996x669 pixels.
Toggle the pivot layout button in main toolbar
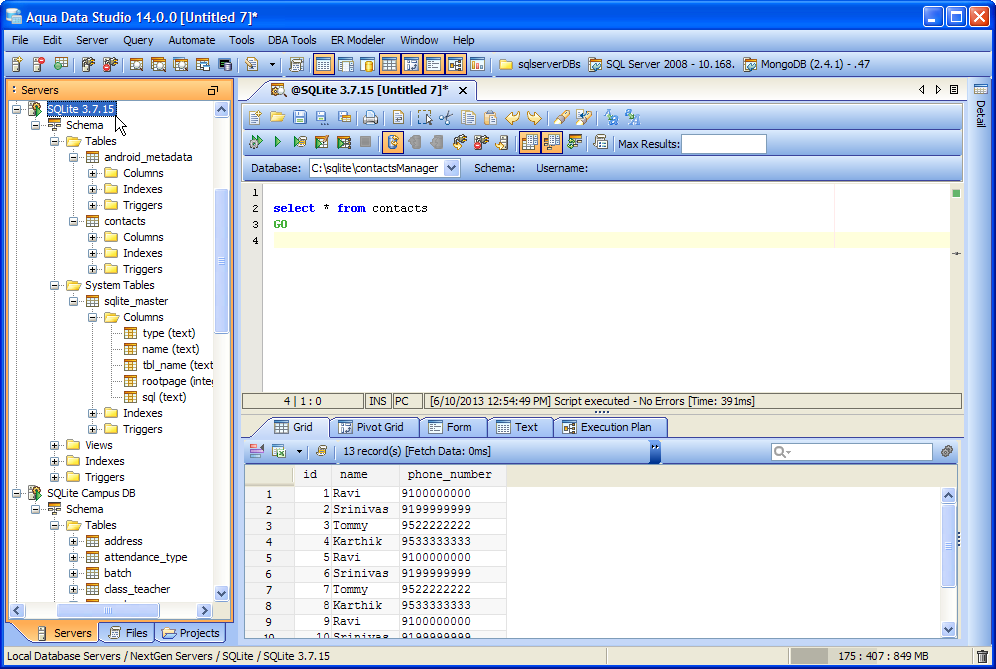[x=411, y=64]
